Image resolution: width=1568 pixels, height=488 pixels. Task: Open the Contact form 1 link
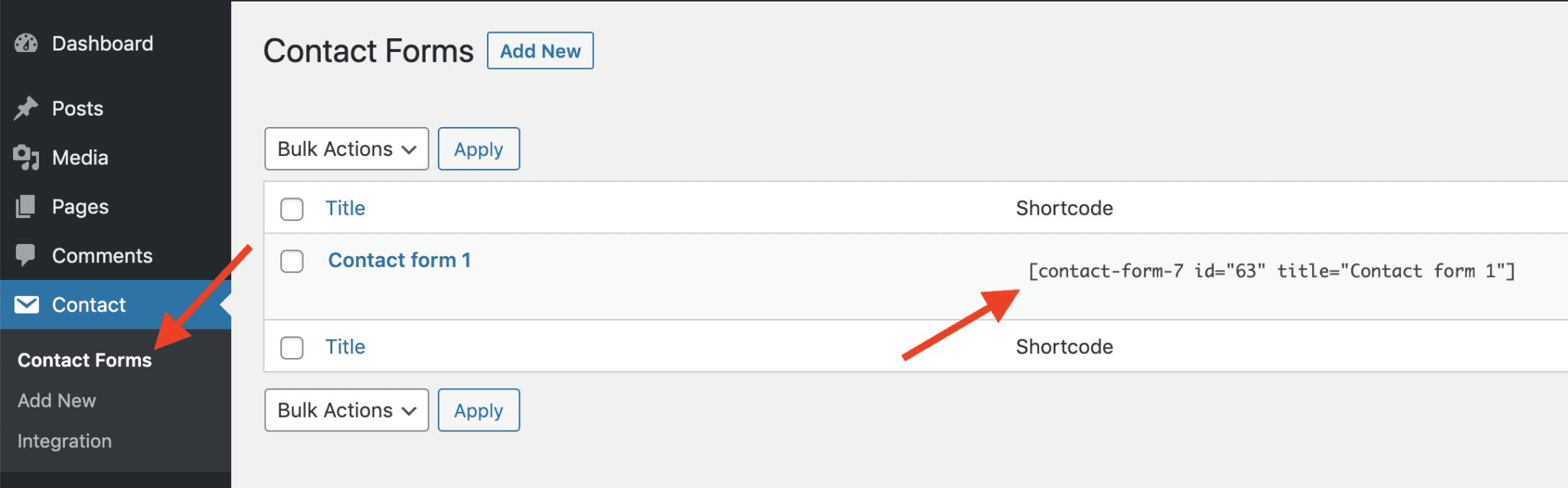(x=399, y=260)
